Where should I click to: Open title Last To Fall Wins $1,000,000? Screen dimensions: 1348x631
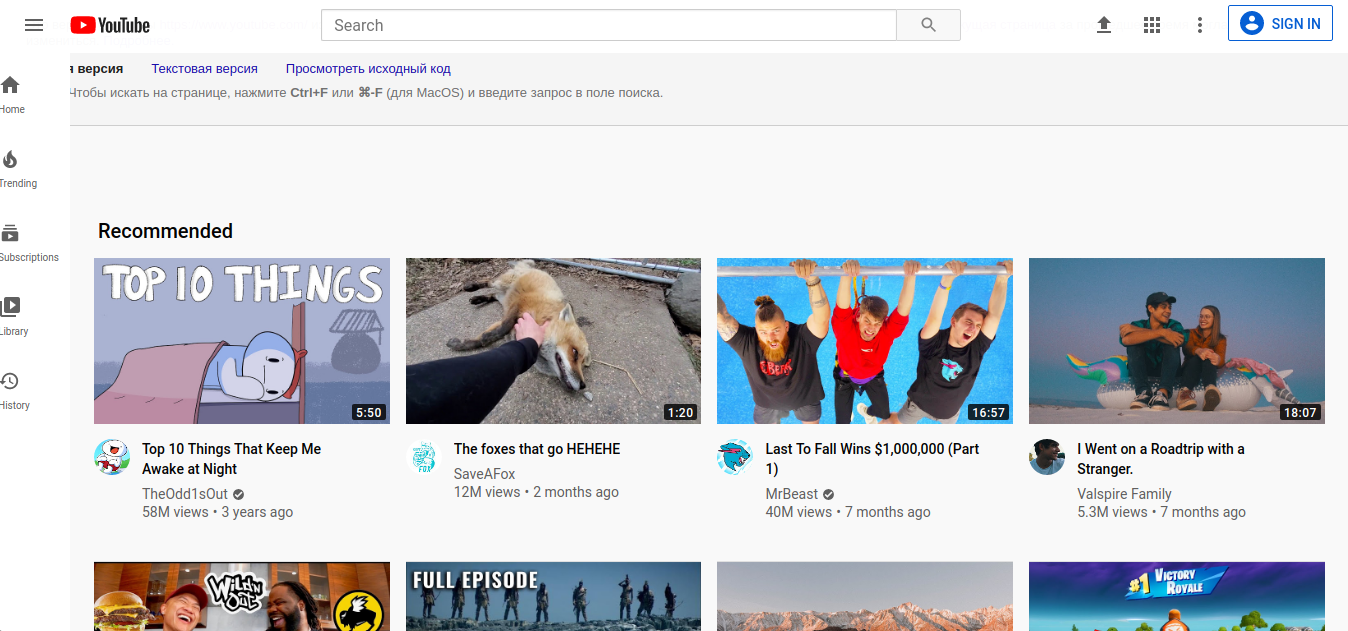pos(872,459)
